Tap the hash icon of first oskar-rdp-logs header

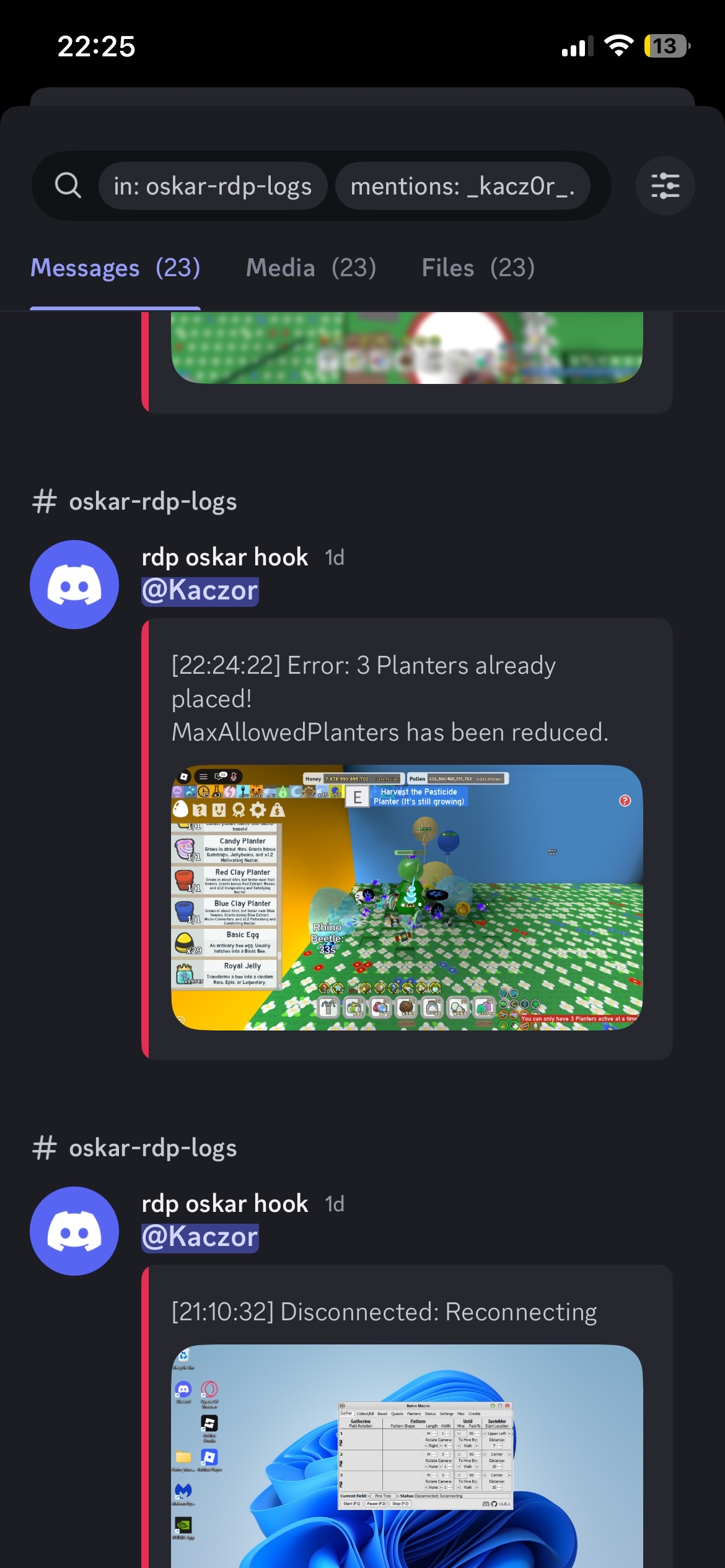click(x=45, y=502)
